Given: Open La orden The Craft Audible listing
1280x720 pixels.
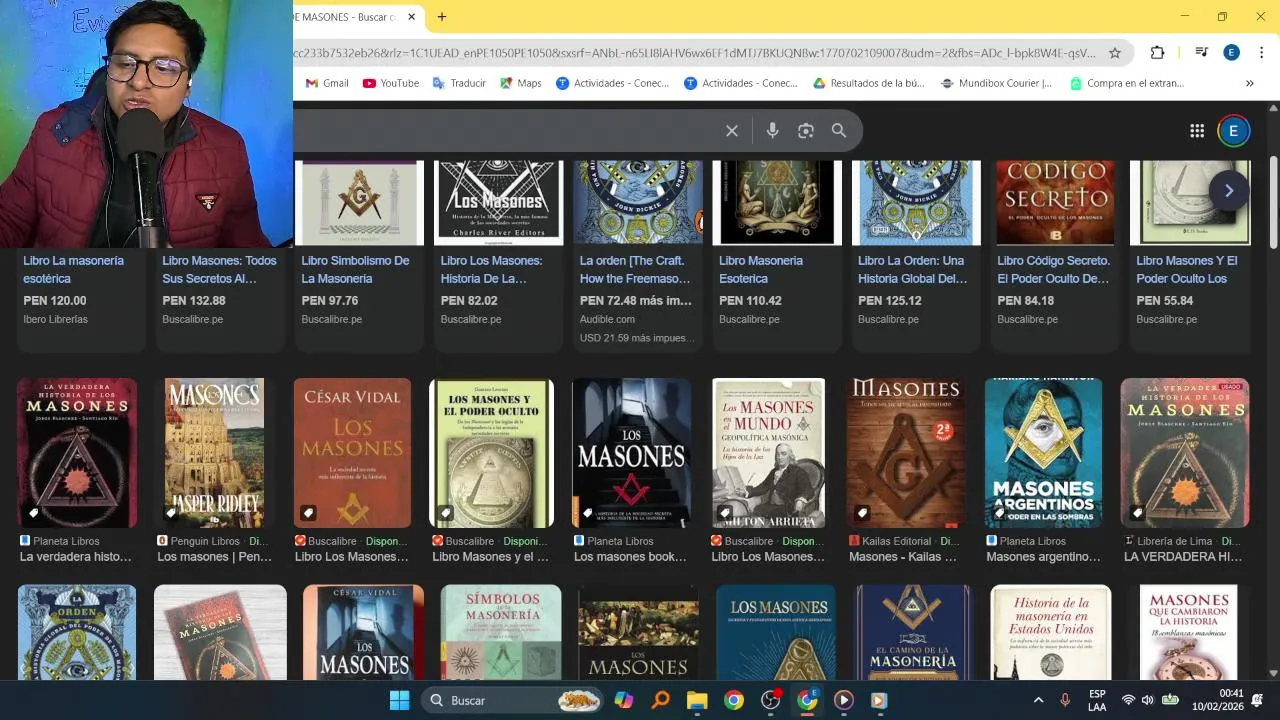Looking at the screenshot, I should [x=635, y=270].
